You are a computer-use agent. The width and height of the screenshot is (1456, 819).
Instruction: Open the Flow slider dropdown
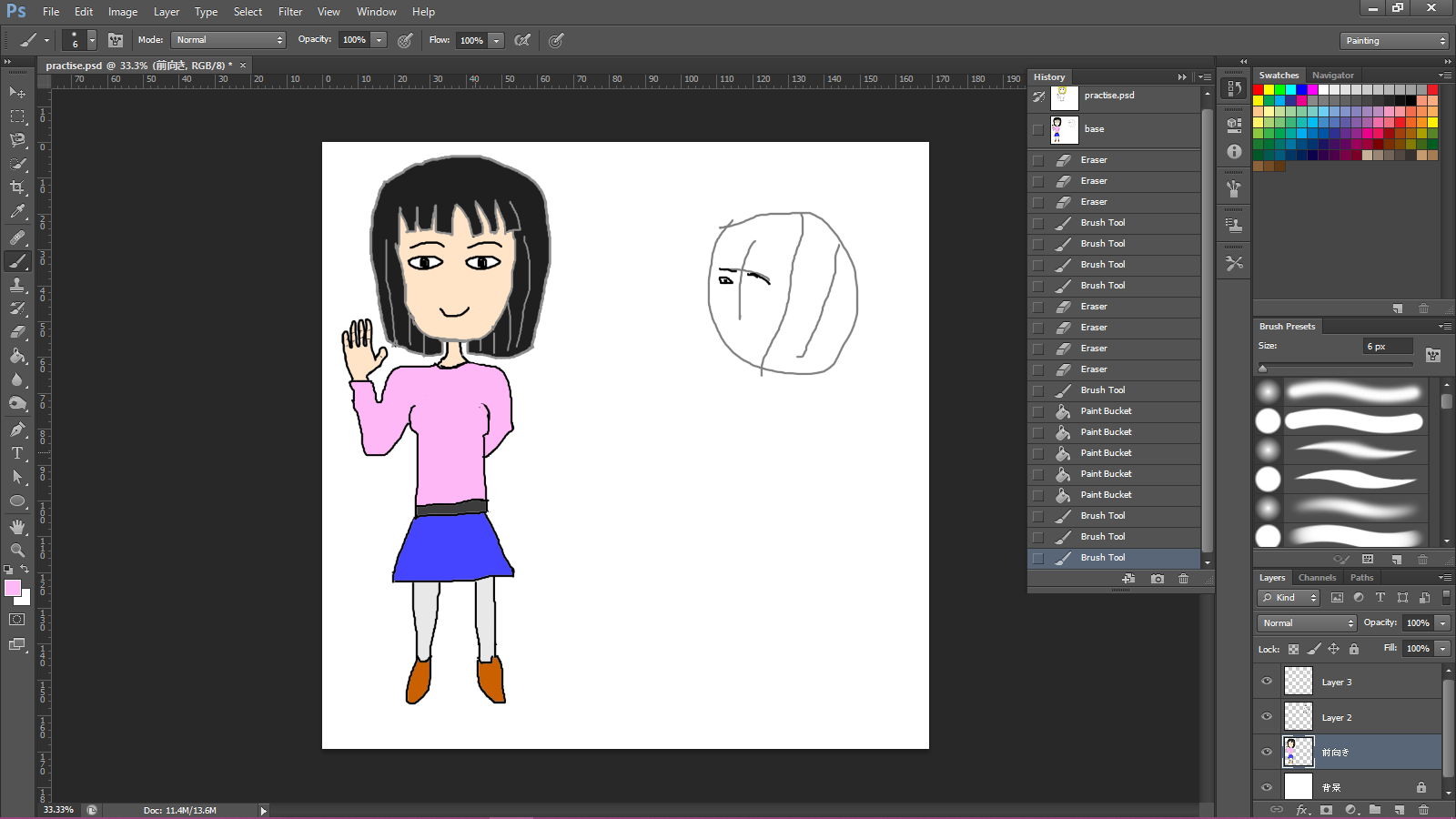[496, 40]
